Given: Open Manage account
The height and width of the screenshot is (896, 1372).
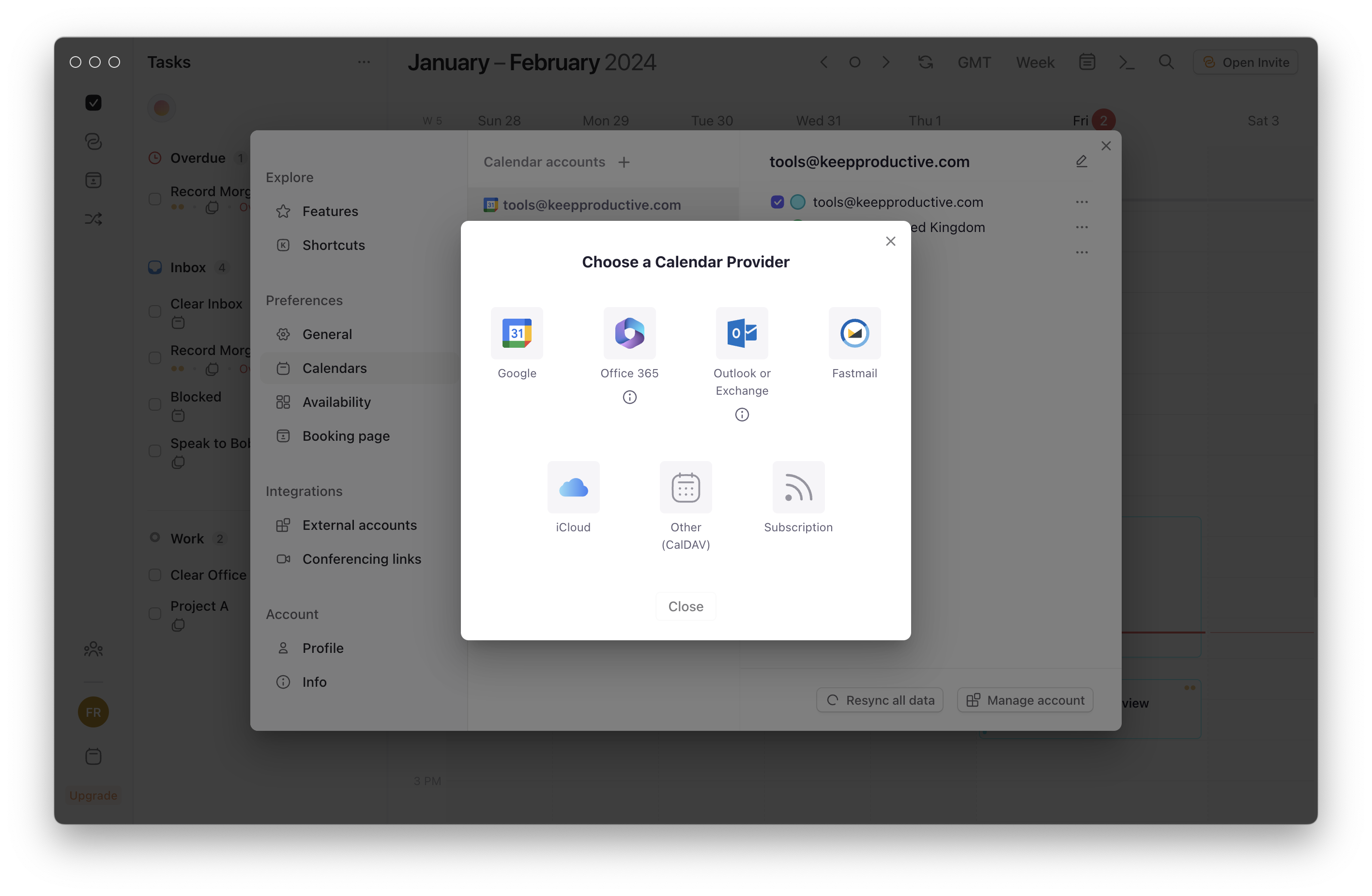Looking at the screenshot, I should tap(1025, 700).
